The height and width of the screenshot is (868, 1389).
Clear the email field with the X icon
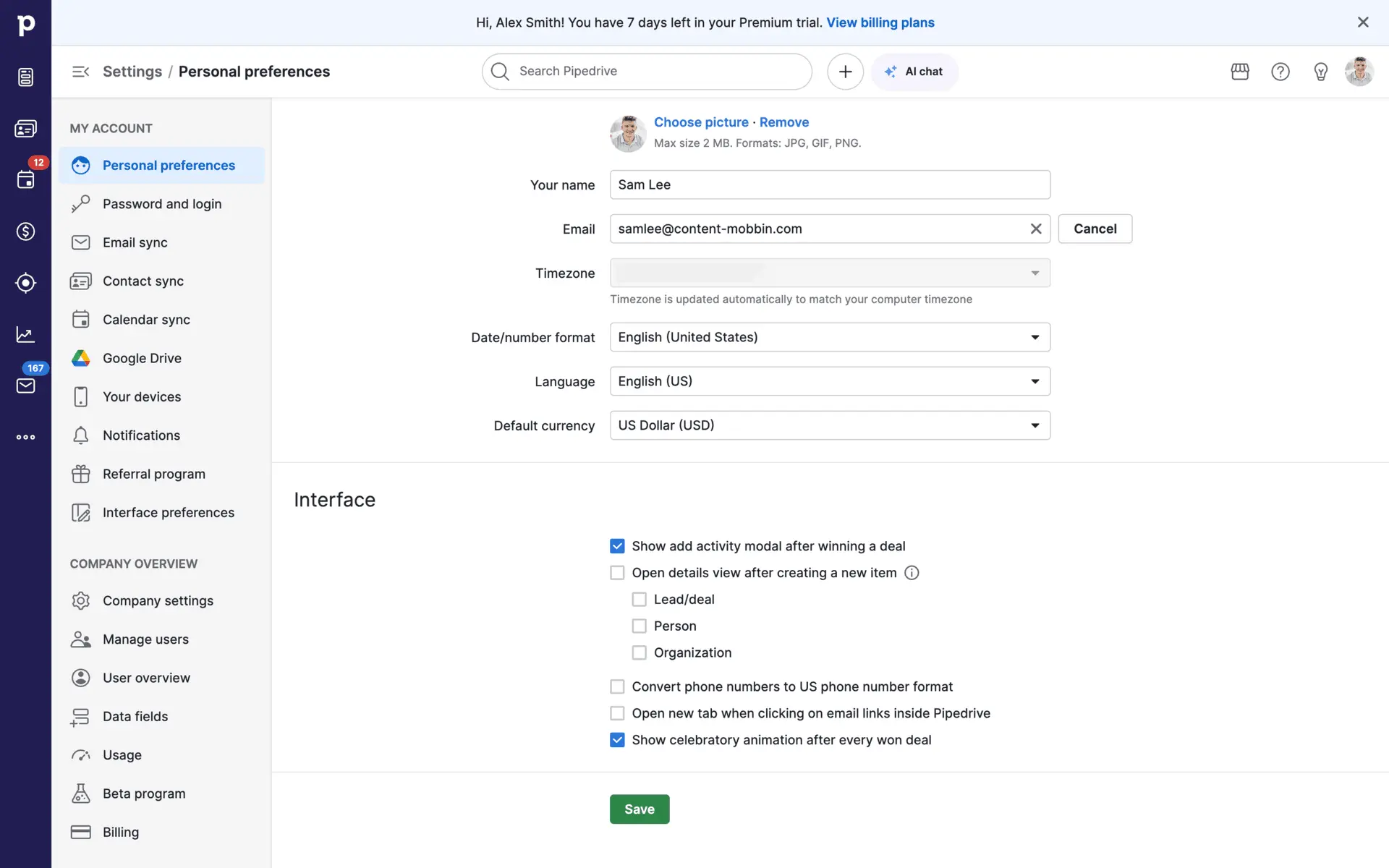tap(1036, 229)
